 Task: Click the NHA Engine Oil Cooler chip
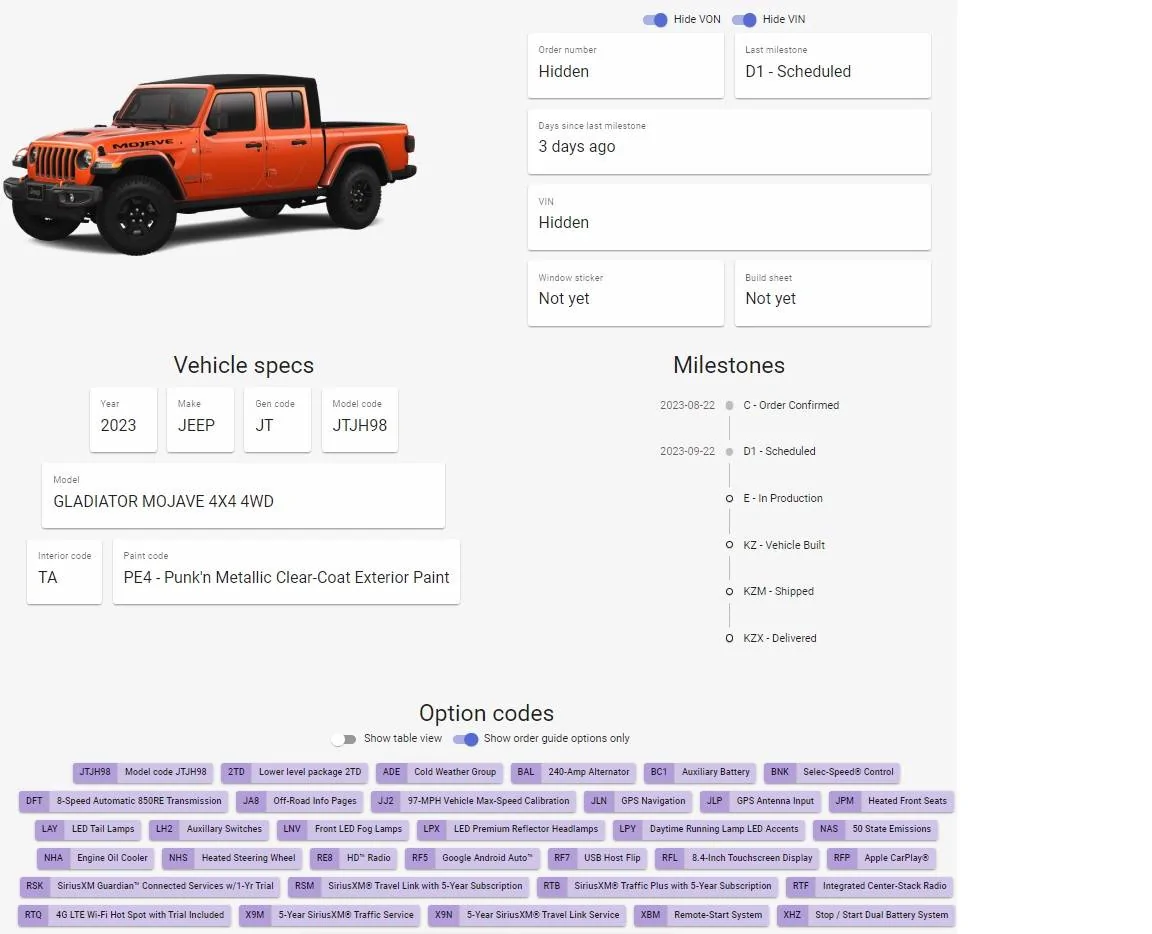click(96, 858)
